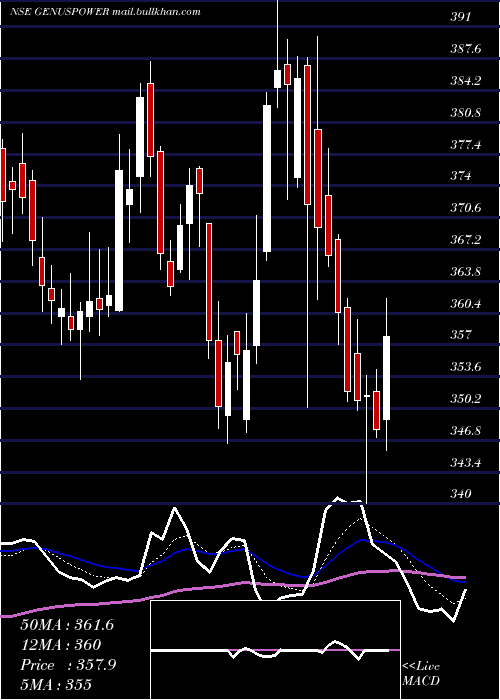The height and width of the screenshot is (700, 500).
Task: Select the 367.2 price axis label
Action: pyautogui.click(x=466, y=240)
